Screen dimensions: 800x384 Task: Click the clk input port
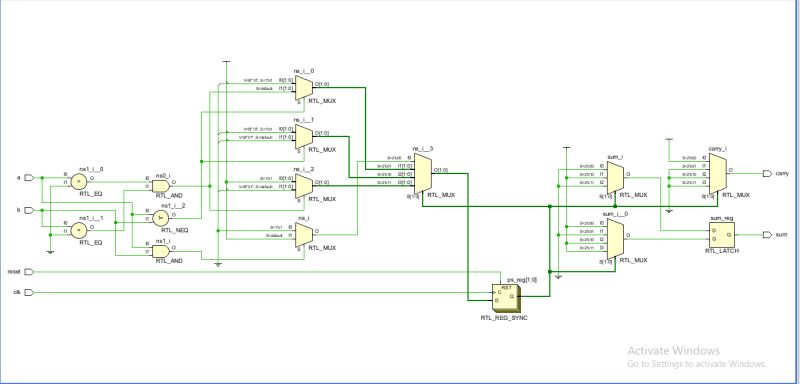tap(29, 292)
